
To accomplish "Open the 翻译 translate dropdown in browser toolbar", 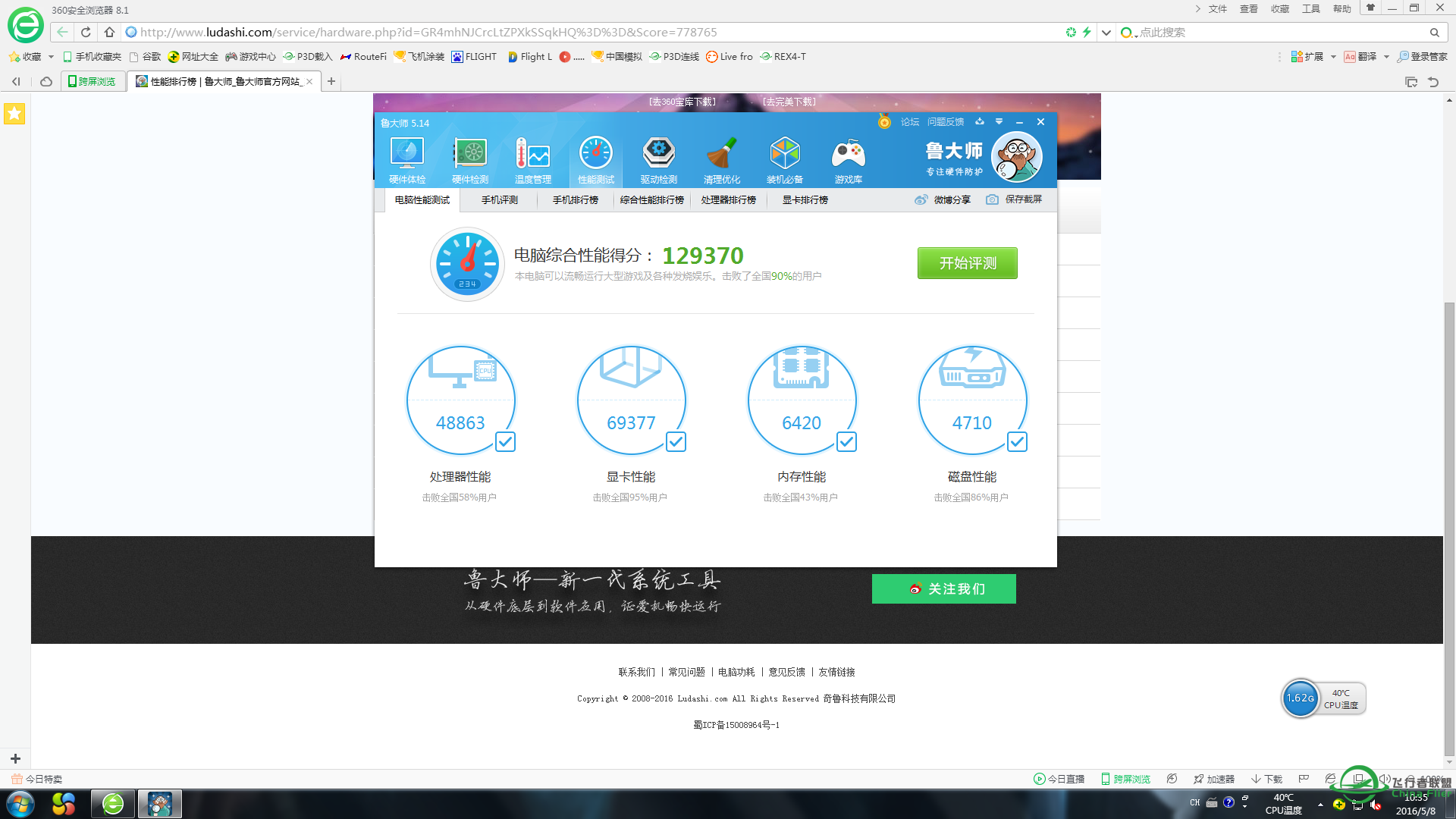I will (1386, 56).
